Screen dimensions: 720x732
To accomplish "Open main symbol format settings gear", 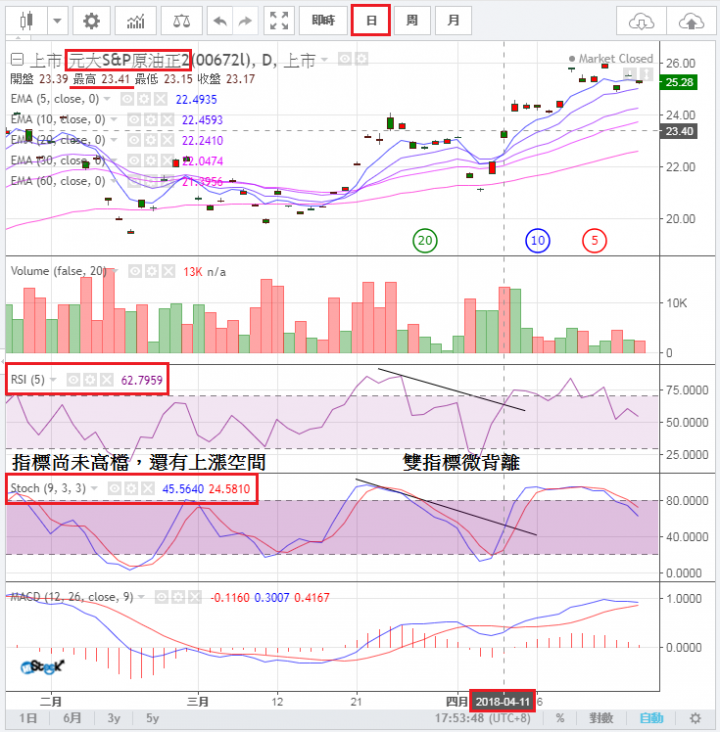I will point(361,59).
